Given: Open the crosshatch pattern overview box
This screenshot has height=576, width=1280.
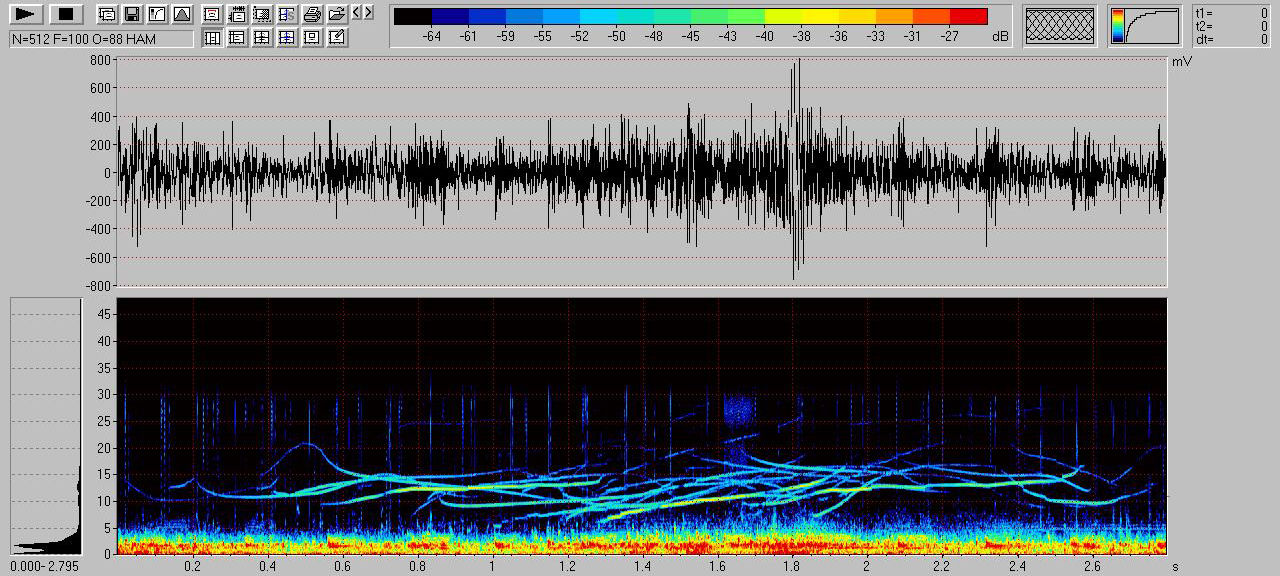Looking at the screenshot, I should [1060, 26].
